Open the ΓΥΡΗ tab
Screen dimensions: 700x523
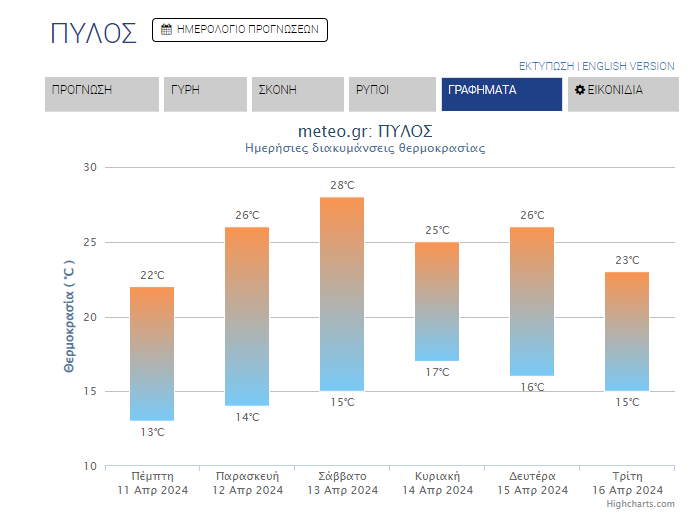coord(205,94)
